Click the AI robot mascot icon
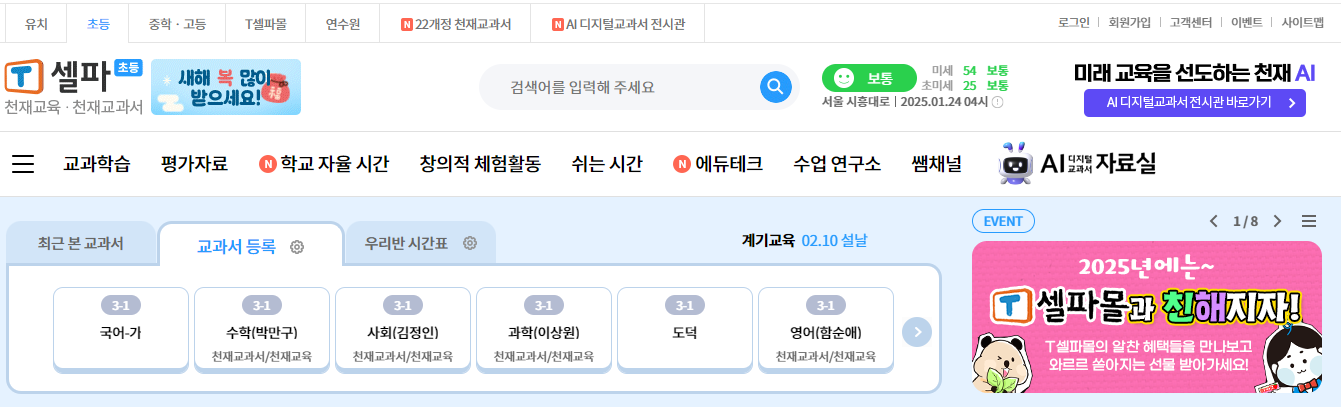 1015,163
